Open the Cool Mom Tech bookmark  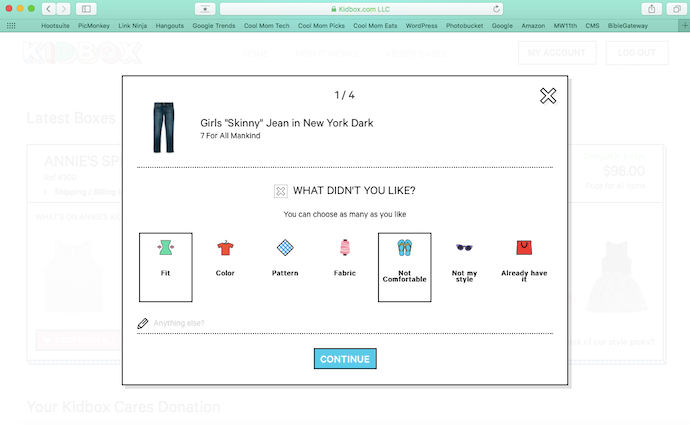coord(267,26)
